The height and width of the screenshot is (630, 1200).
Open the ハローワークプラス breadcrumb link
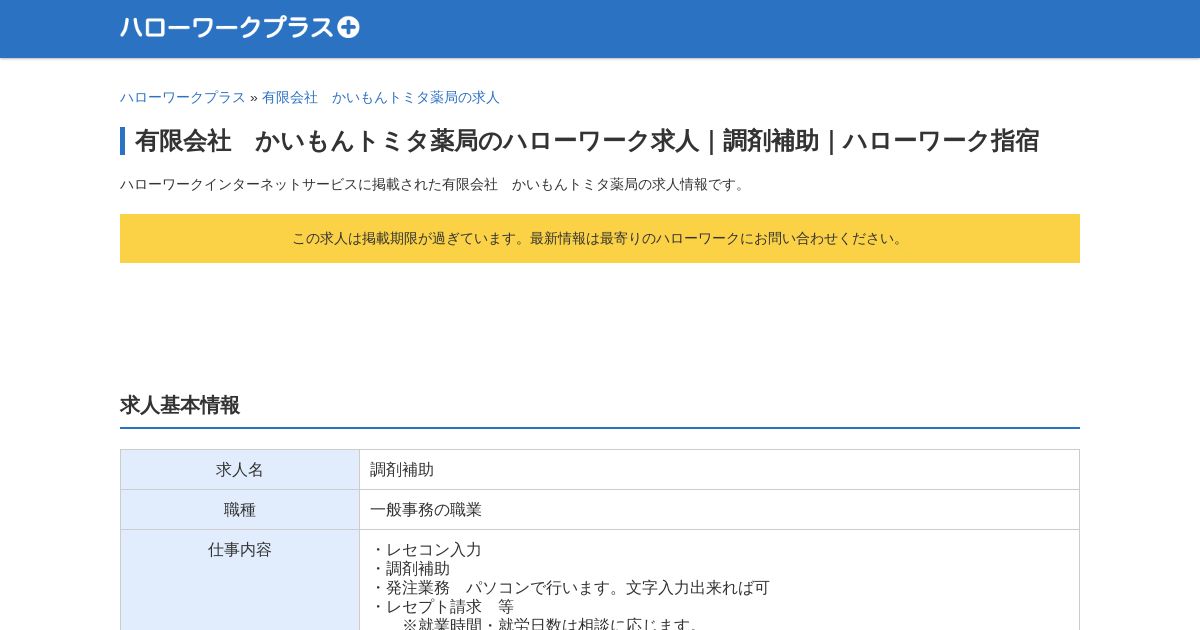(183, 97)
